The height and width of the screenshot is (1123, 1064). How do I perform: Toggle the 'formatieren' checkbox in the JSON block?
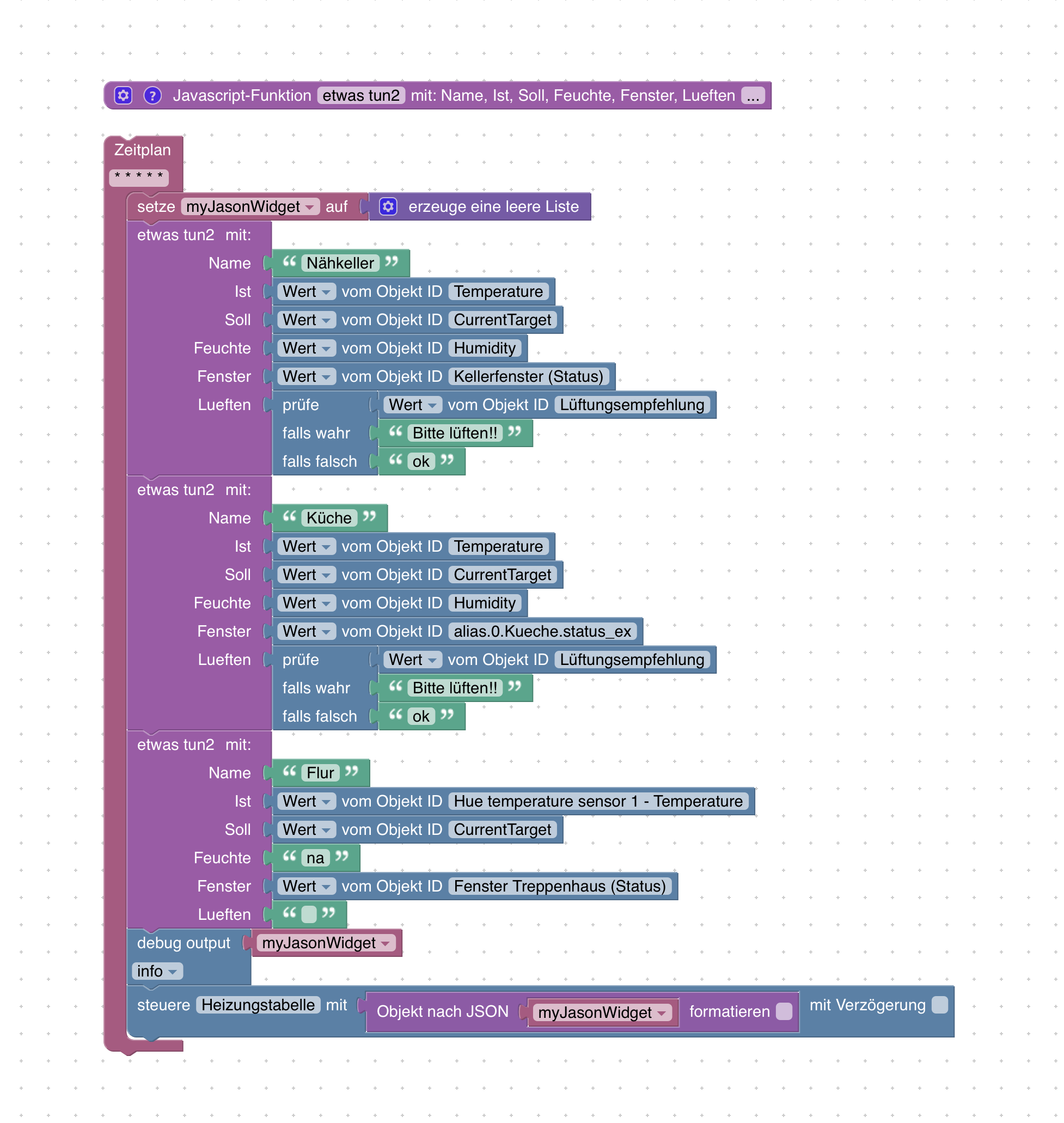(784, 1011)
